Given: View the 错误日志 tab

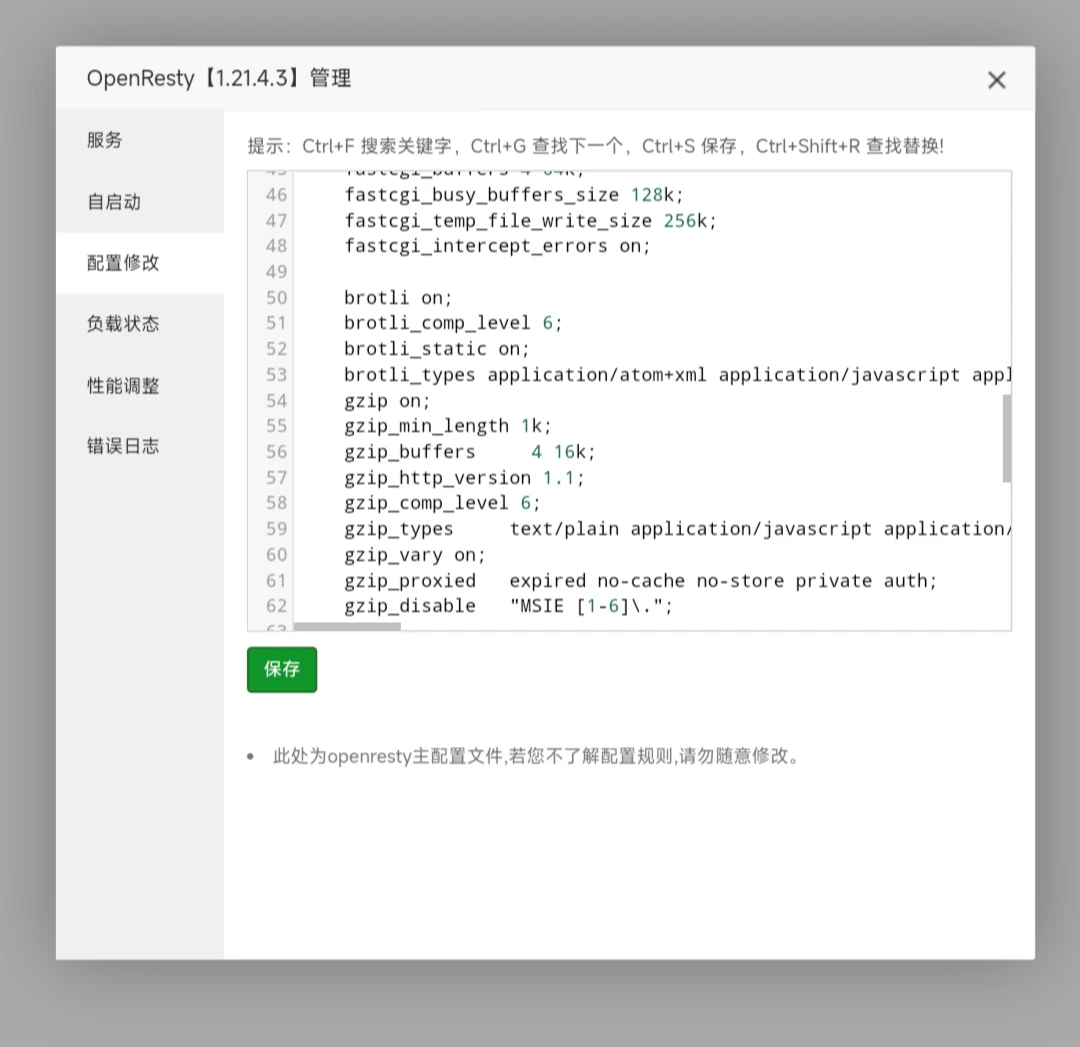Looking at the screenshot, I should (x=123, y=446).
